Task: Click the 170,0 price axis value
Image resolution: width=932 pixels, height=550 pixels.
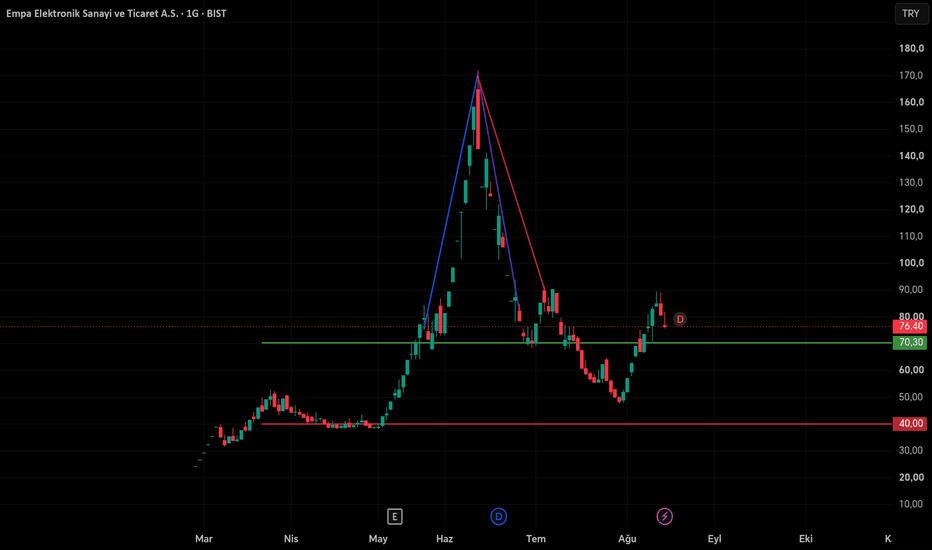Action: click(x=911, y=76)
